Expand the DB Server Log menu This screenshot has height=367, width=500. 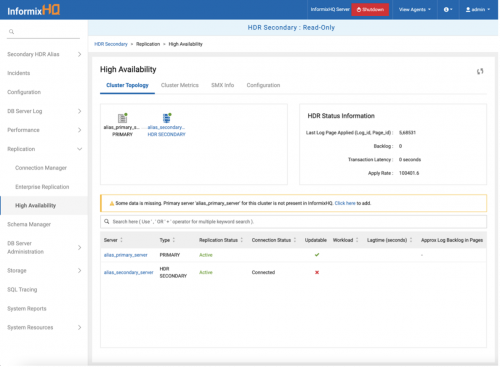coord(79,111)
